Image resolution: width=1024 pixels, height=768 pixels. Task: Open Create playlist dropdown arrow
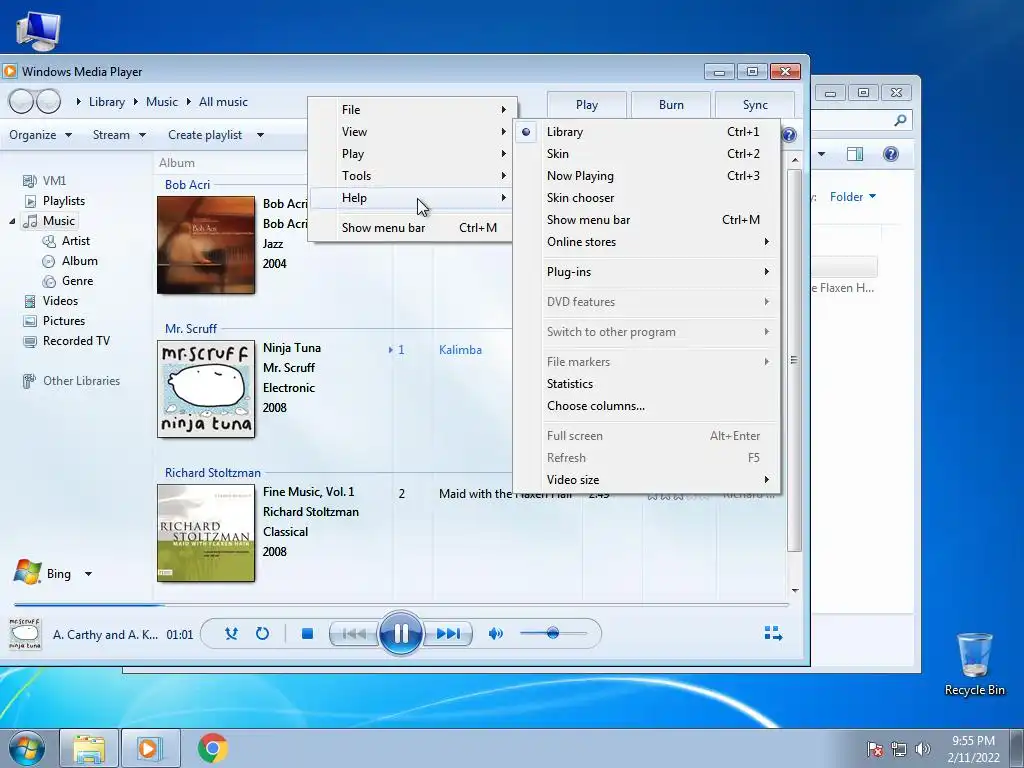tap(260, 135)
